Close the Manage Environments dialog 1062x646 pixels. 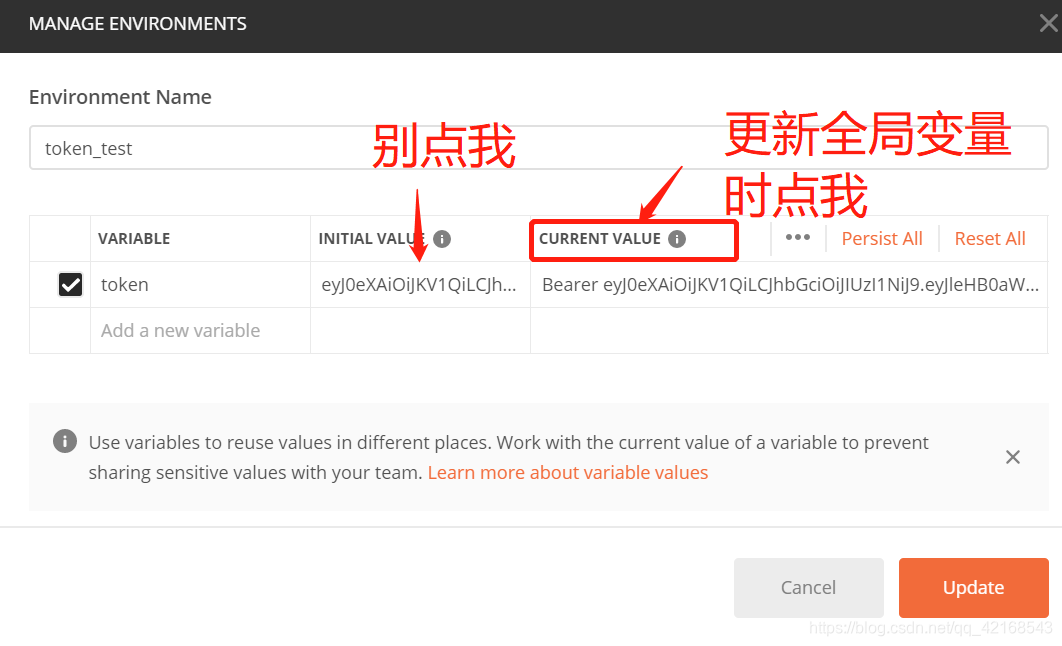coord(1048,24)
